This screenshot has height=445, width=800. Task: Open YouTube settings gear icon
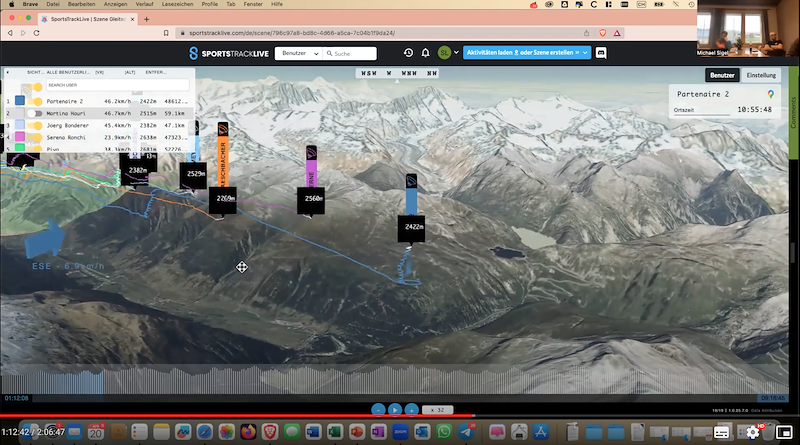click(753, 433)
